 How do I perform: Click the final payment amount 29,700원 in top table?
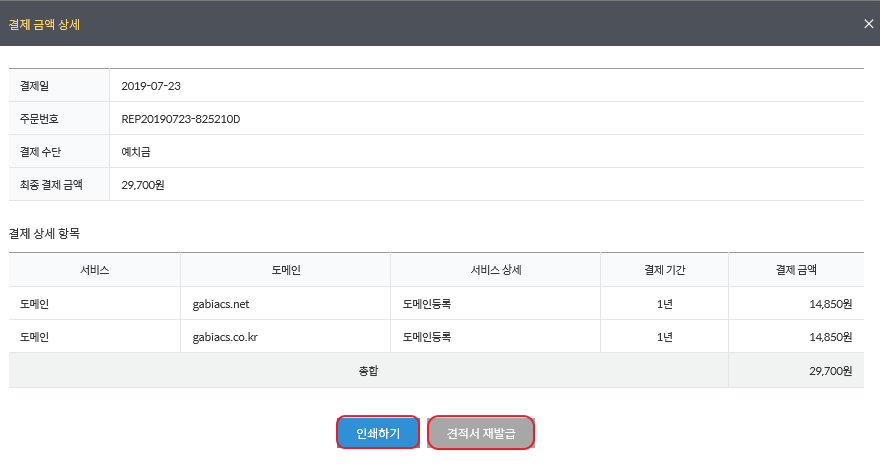143,185
